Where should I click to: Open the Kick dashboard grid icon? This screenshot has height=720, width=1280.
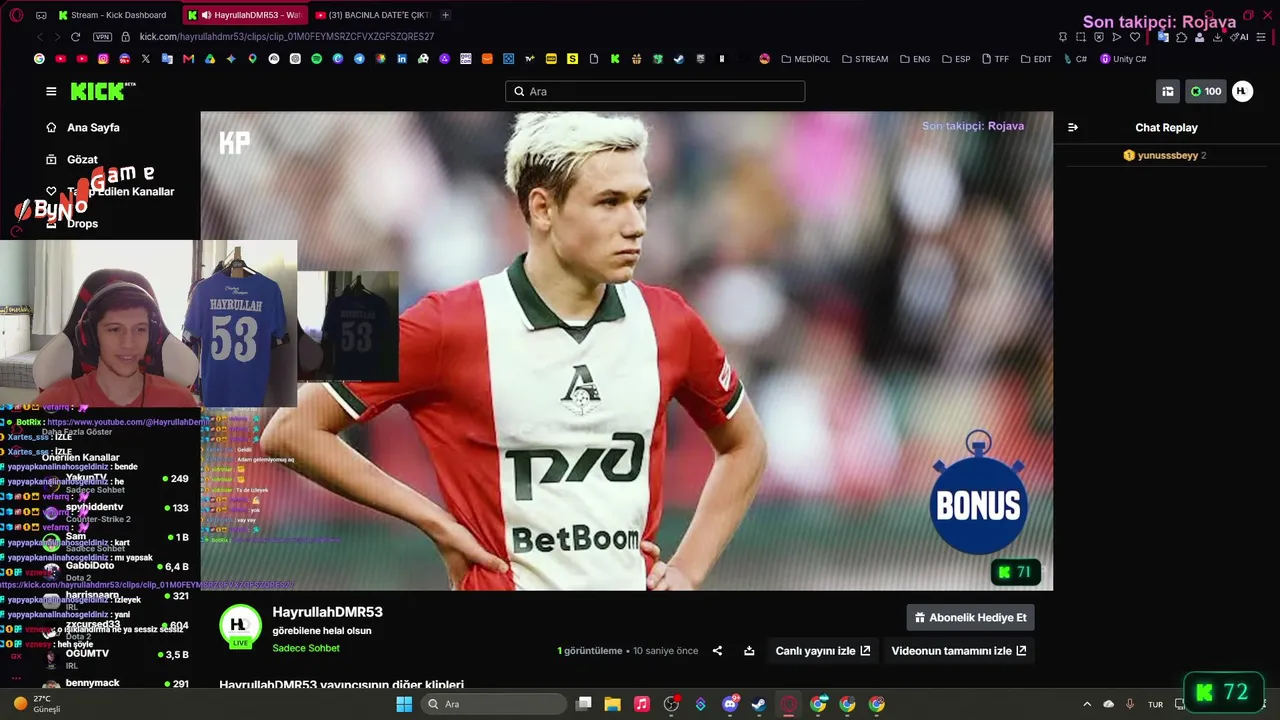1168,91
